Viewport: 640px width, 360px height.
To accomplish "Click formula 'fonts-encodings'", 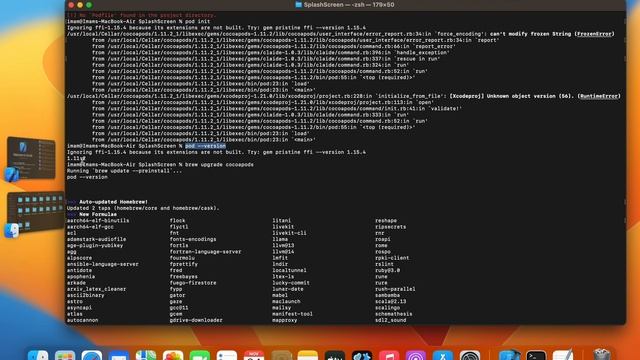I will [193, 239].
